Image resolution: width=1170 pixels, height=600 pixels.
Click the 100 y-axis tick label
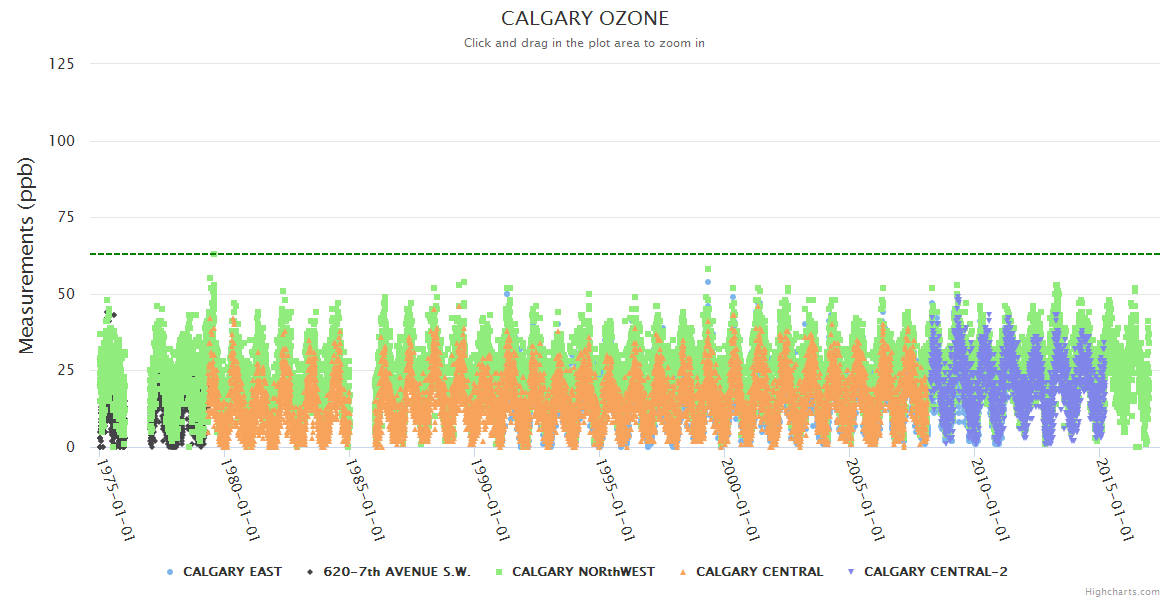62,141
